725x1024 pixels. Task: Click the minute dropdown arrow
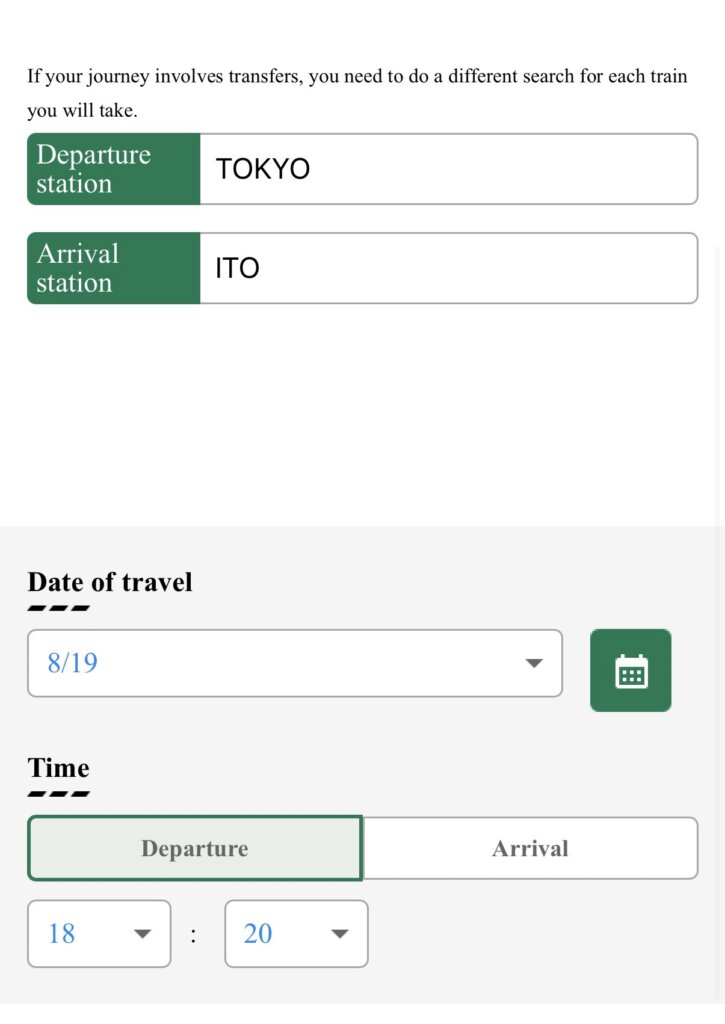340,934
